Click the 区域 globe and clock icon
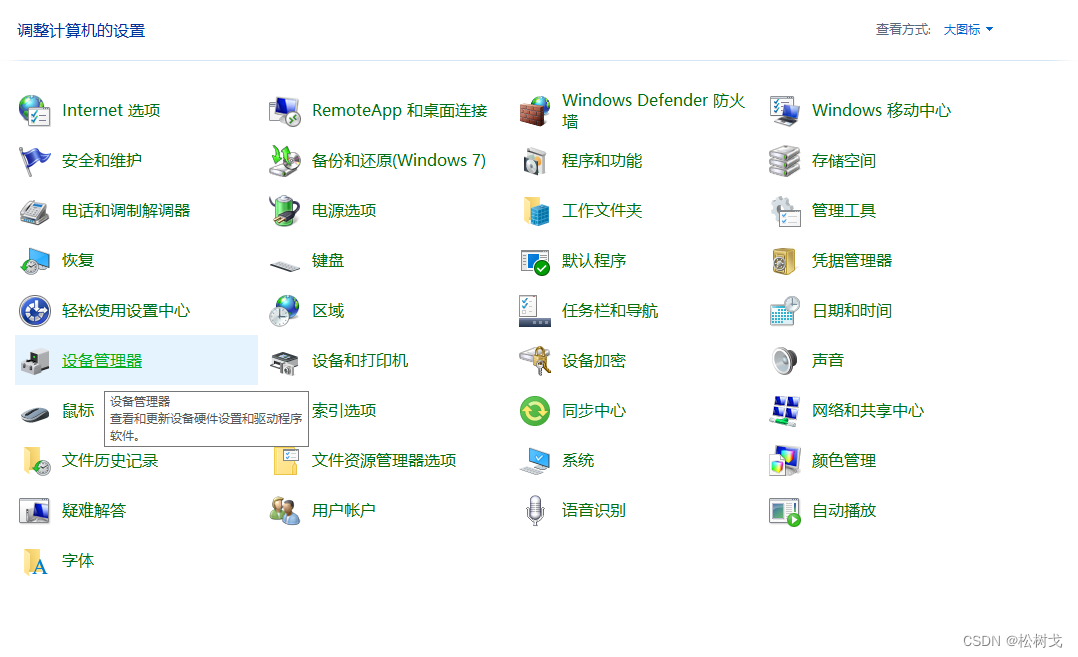Viewport: 1078px width, 657px height. tap(285, 311)
